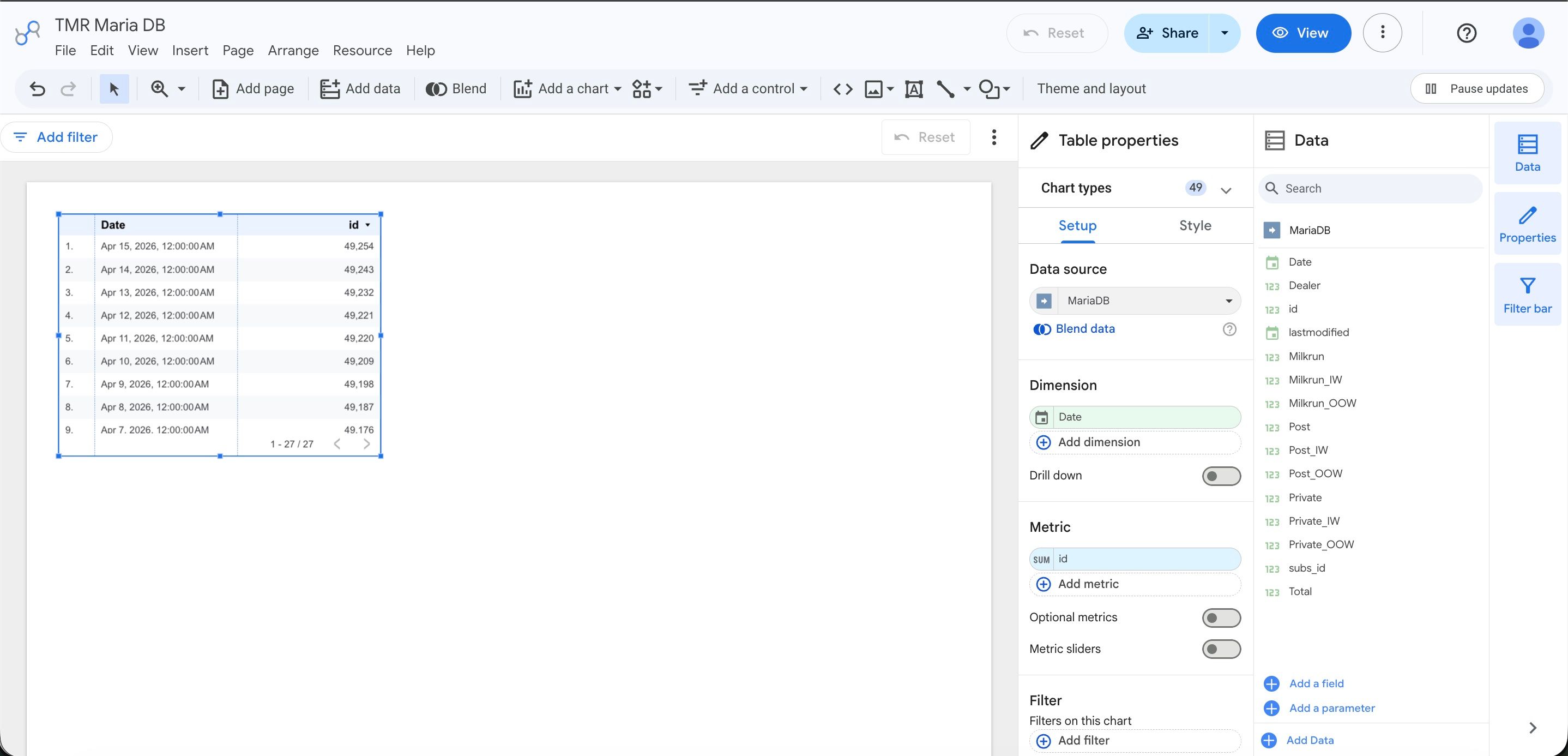
Task: Select the line drawing tool
Action: coord(945,89)
